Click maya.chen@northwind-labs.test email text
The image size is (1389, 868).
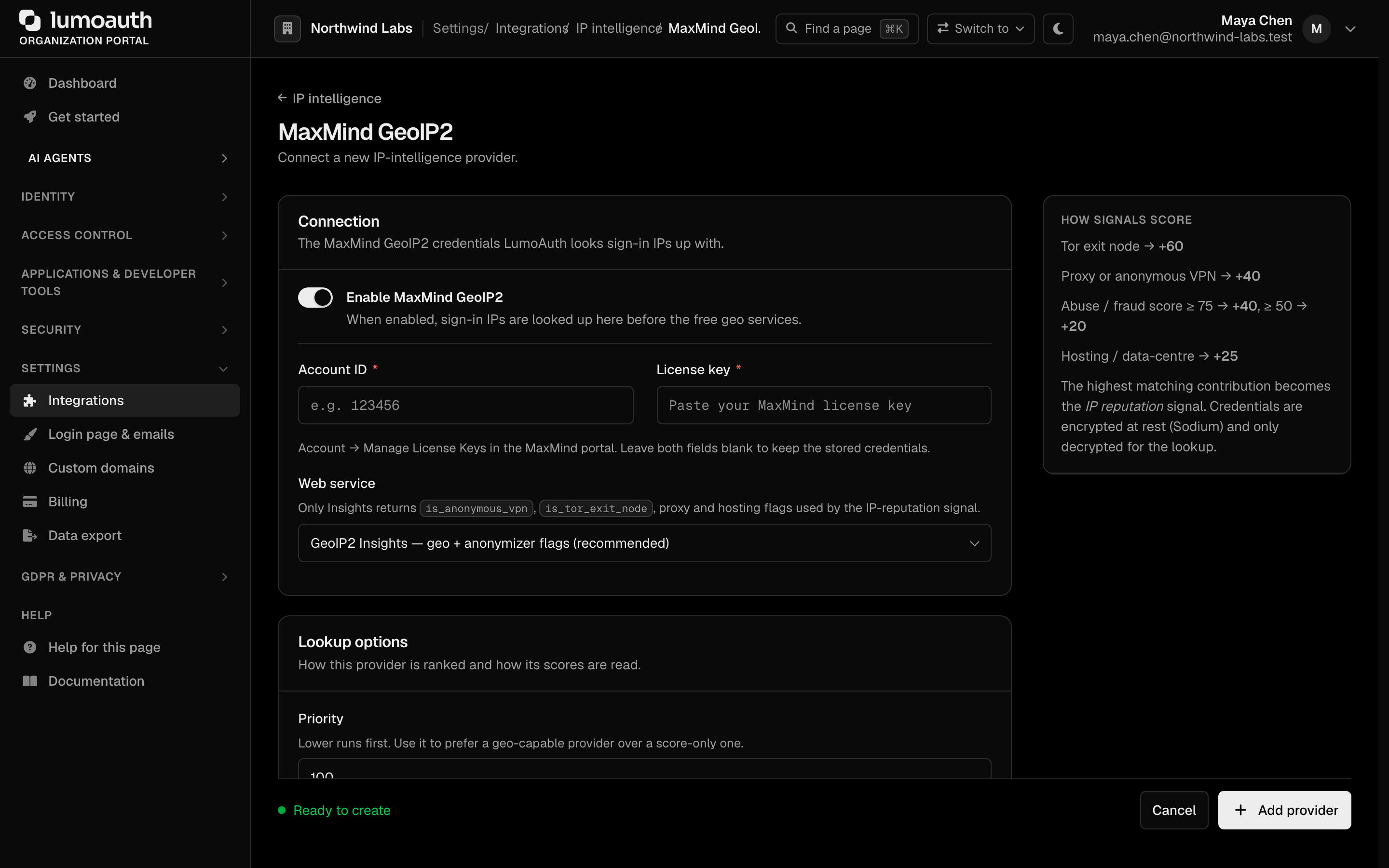pyautogui.click(x=1192, y=37)
